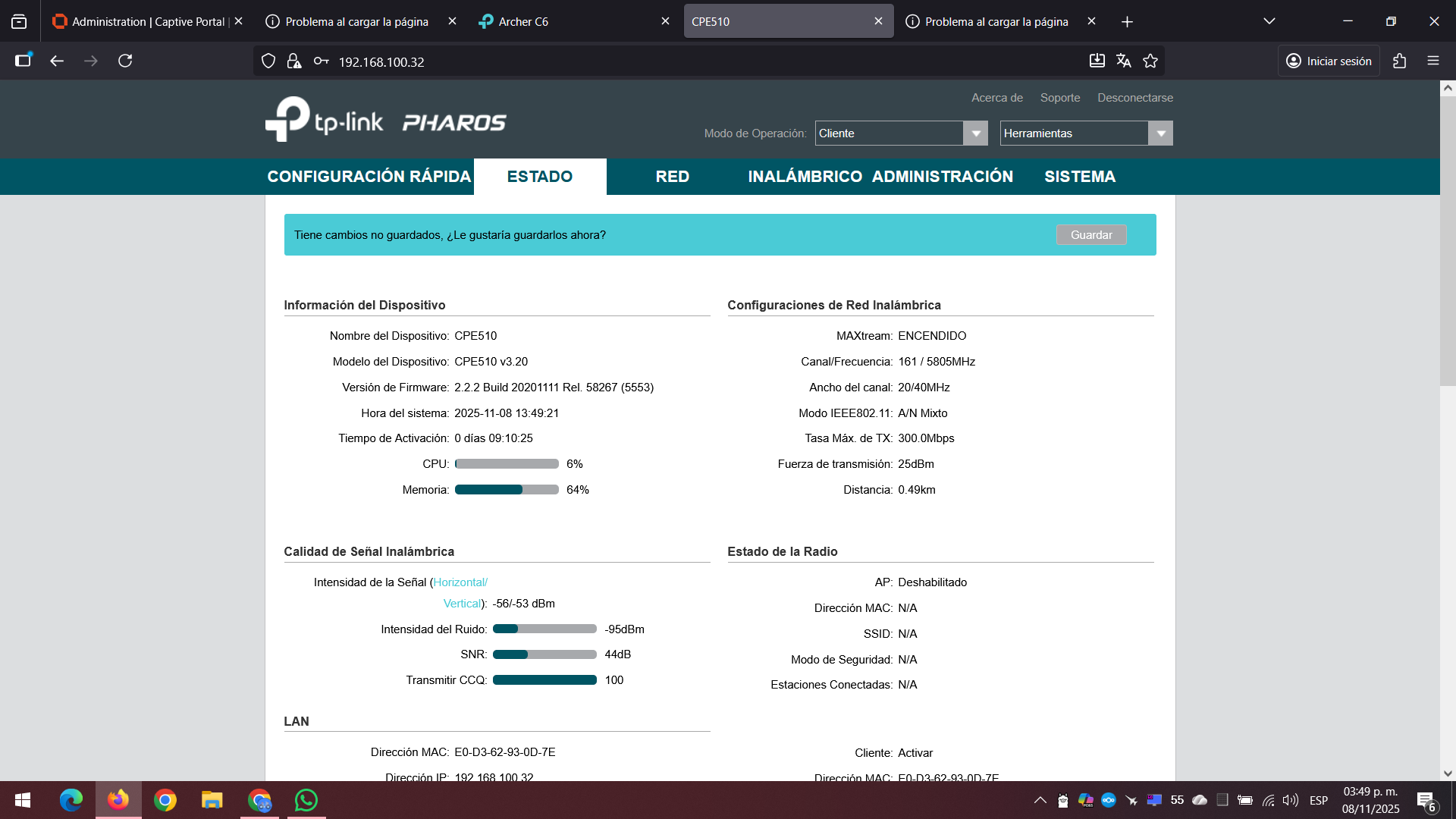Click the battery tray icon

(x=1244, y=800)
